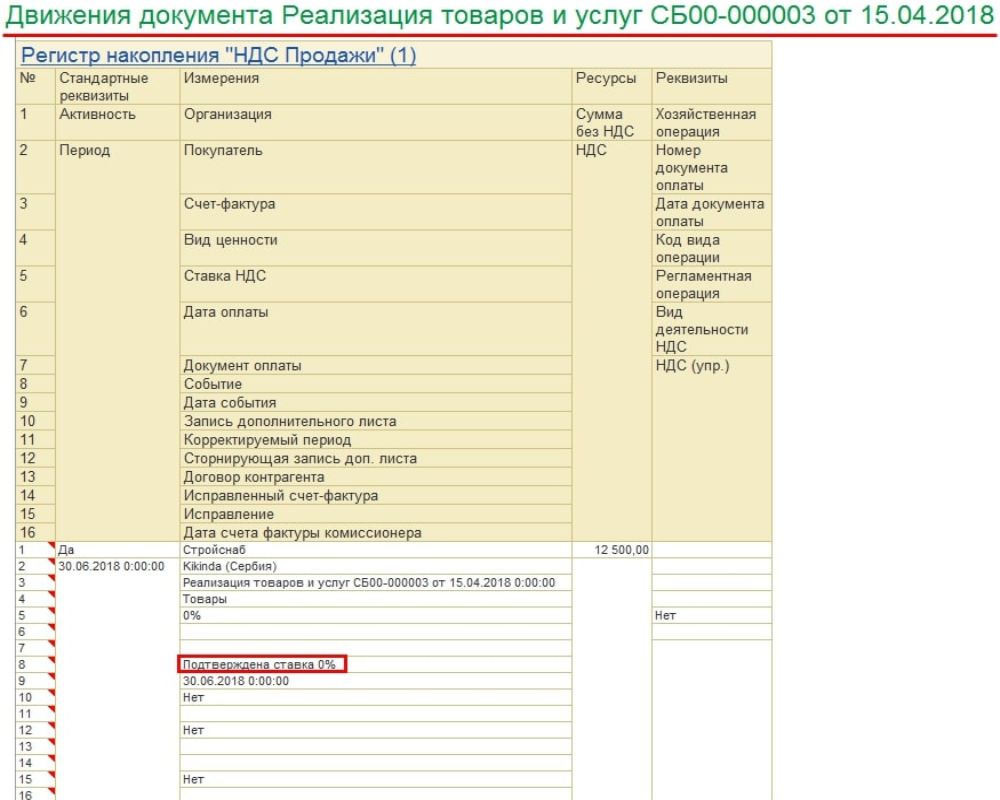Select the Хозяйственная операция cell
The width and height of the screenshot is (1000, 800).
pos(712,123)
